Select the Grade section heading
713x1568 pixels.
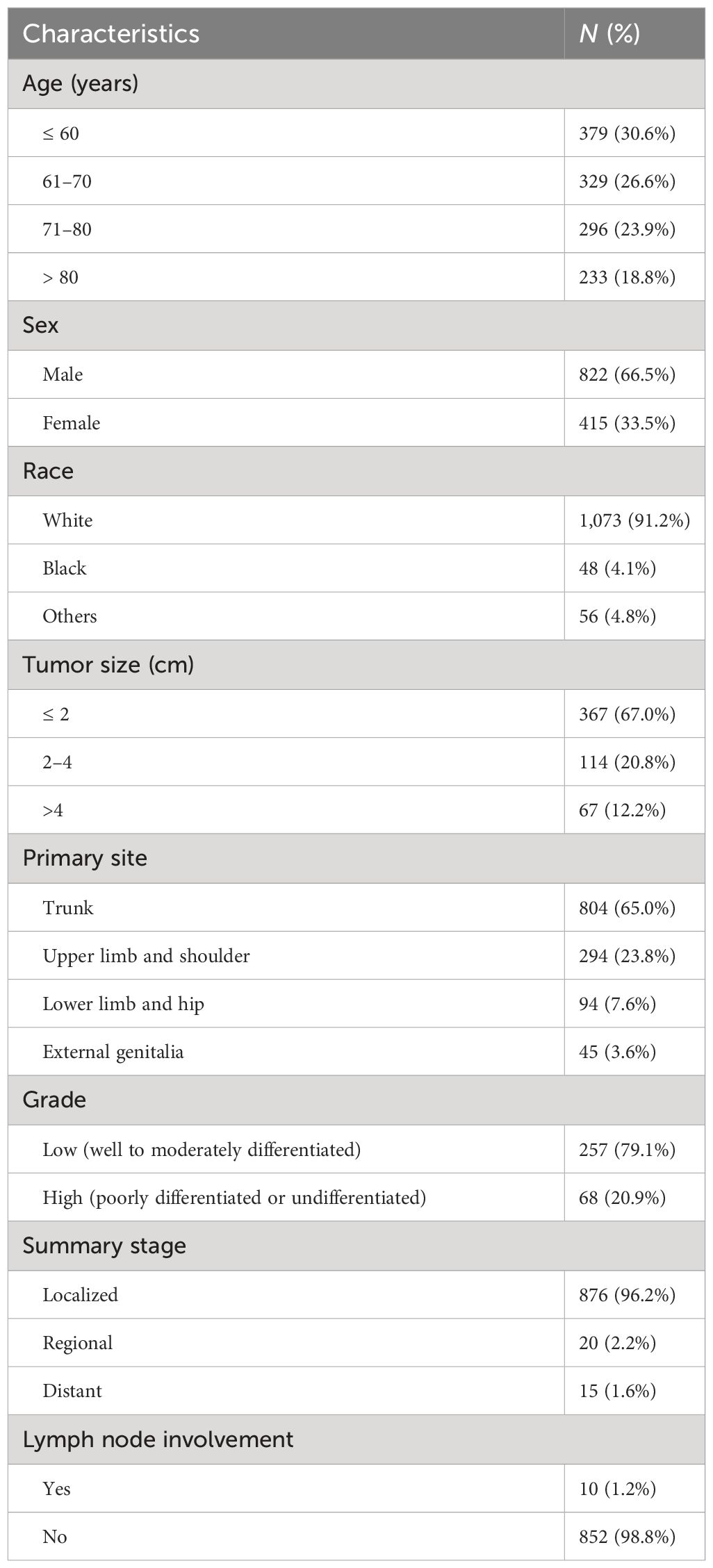[54, 1100]
